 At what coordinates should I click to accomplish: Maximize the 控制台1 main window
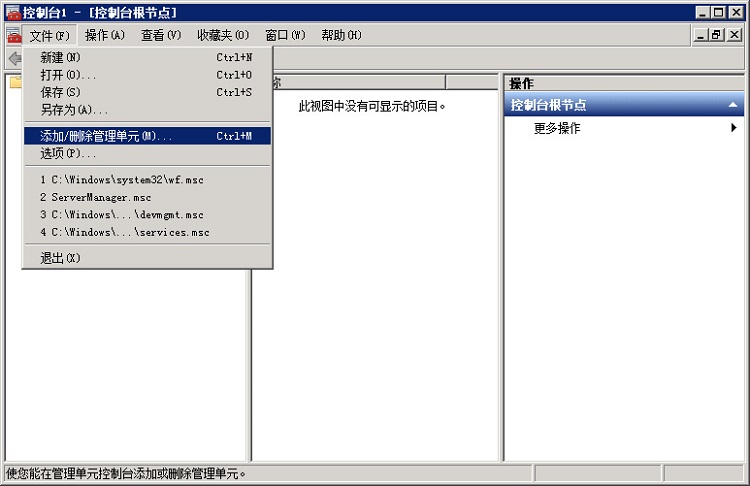coord(718,12)
